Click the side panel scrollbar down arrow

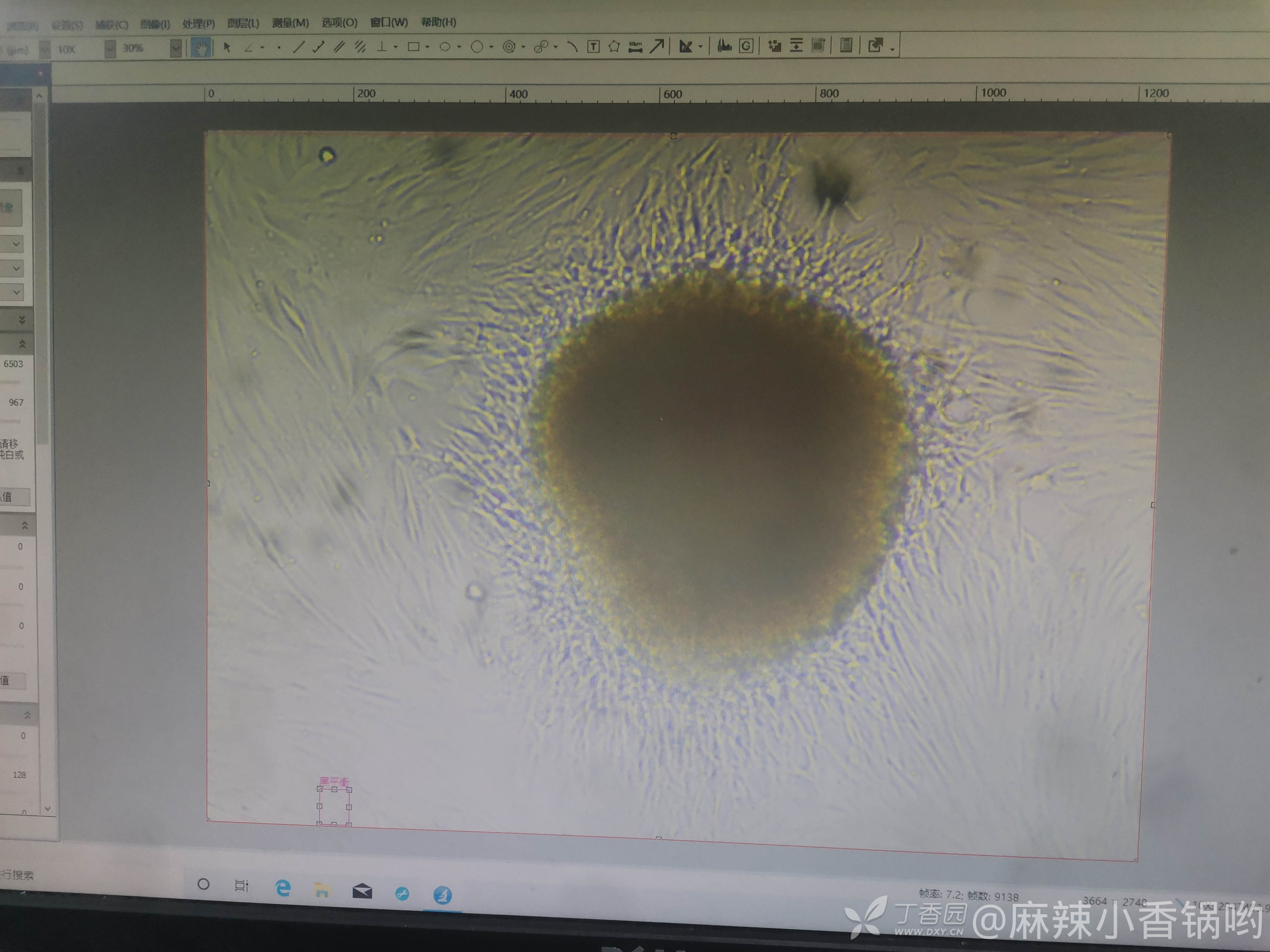click(48, 808)
